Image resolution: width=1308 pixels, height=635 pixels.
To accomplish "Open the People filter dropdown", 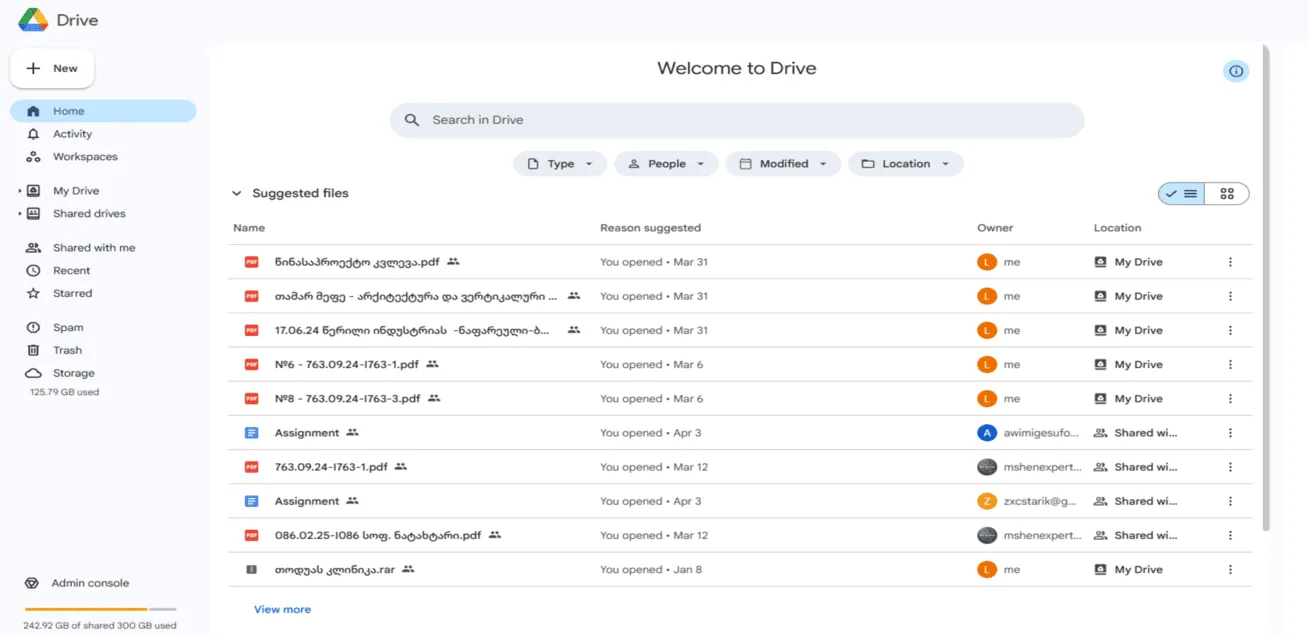I will (x=666, y=164).
